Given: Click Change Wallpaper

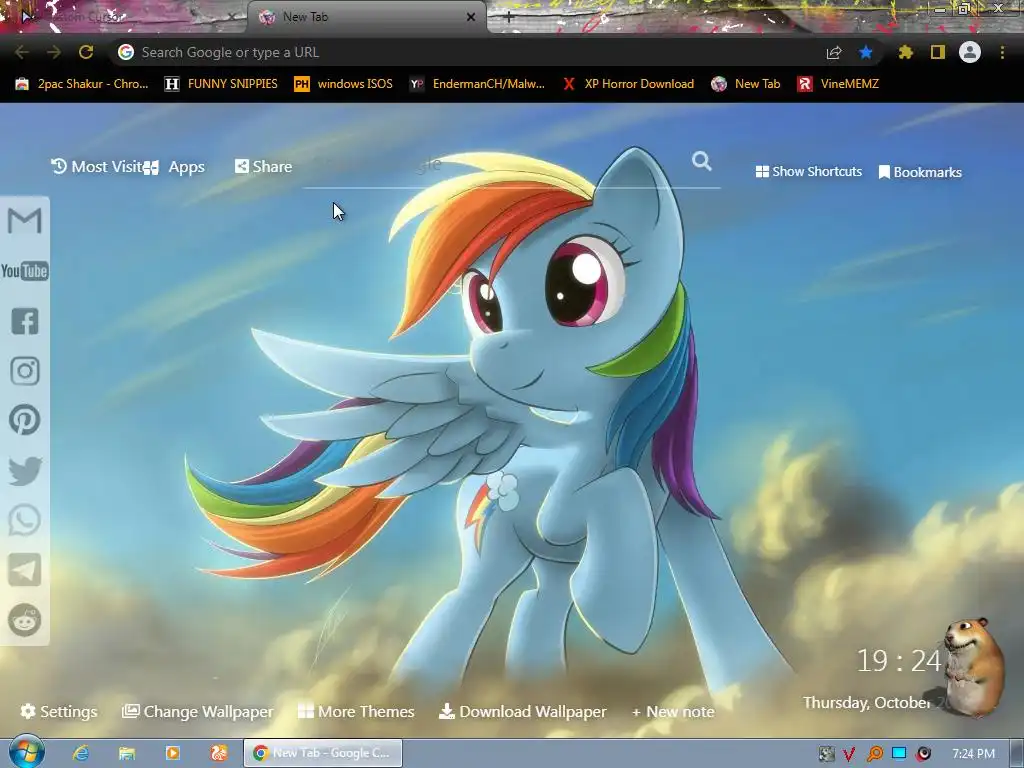Looking at the screenshot, I should coord(197,711).
